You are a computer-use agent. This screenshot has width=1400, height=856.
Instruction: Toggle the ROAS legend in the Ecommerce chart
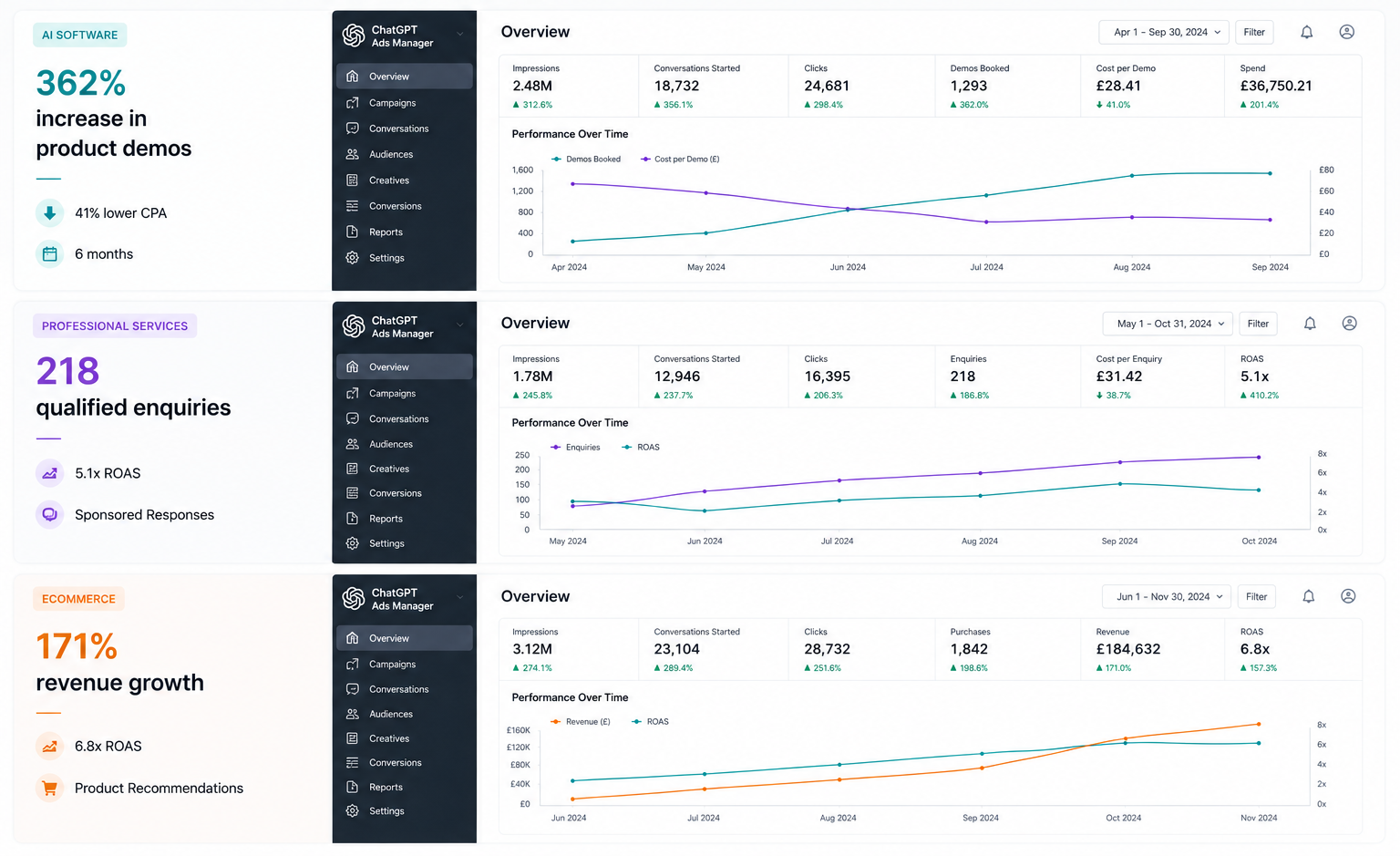click(x=651, y=722)
